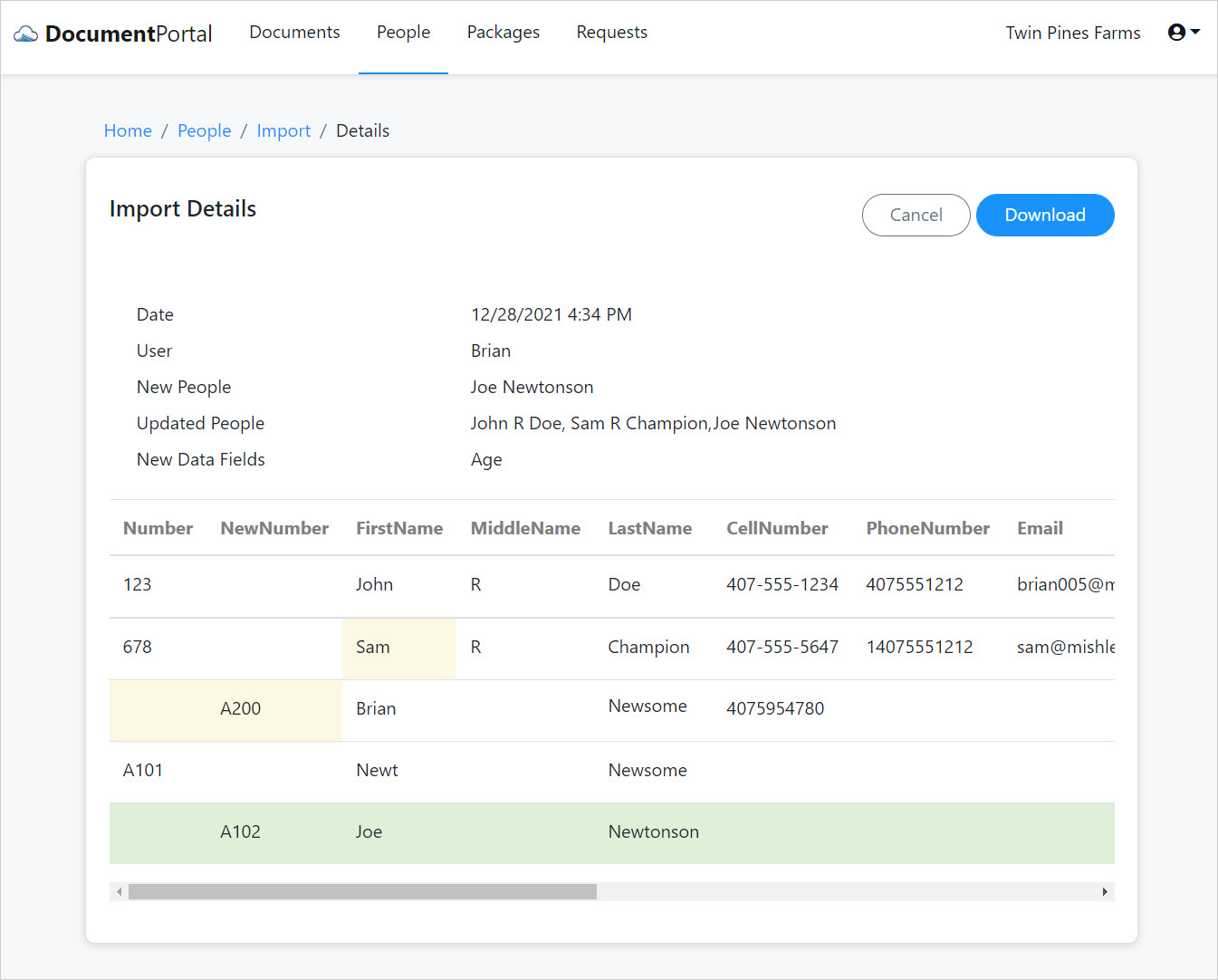The image size is (1218, 980).
Task: Click the DocumentPortal cloud logo
Action: coord(27,33)
